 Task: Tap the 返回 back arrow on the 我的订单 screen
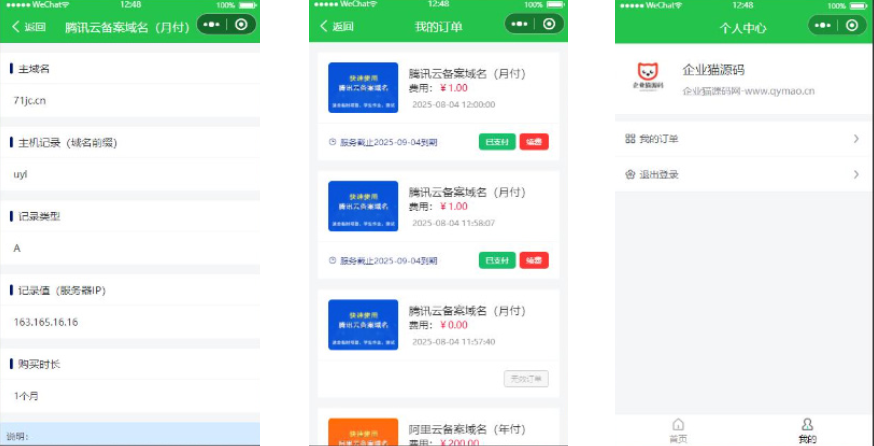click(324, 26)
